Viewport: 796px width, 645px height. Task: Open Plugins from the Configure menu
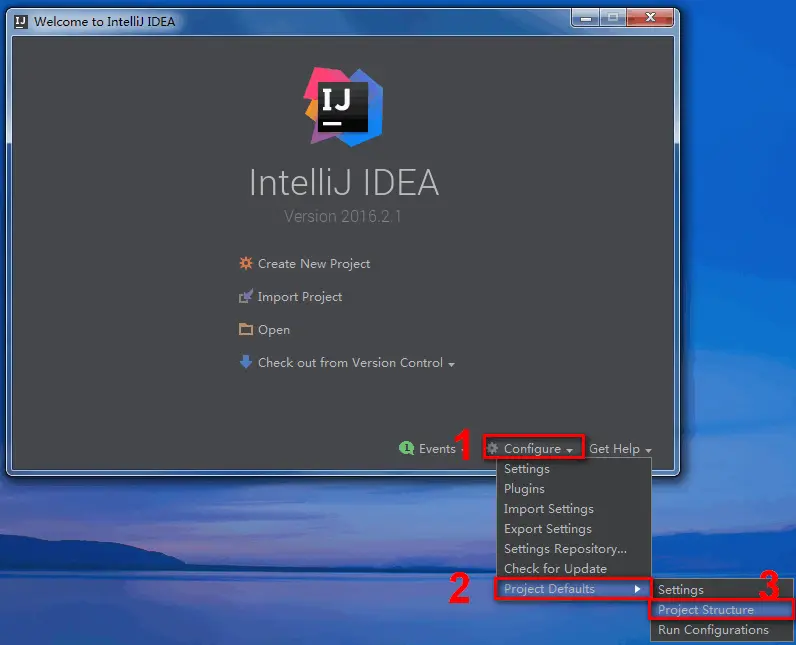[574, 489]
